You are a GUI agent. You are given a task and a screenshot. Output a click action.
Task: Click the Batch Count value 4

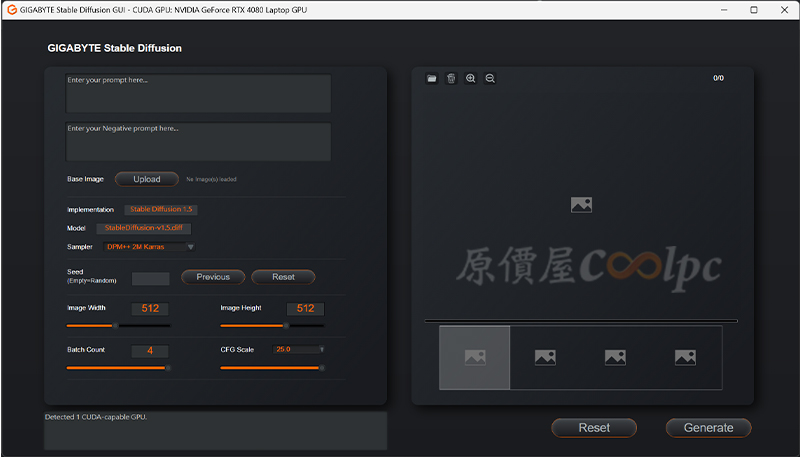coord(150,351)
